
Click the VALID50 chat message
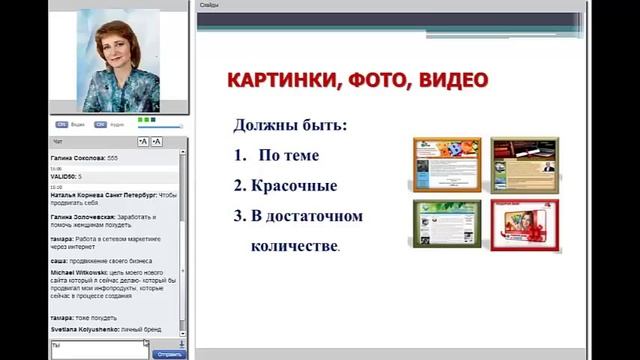pos(66,177)
